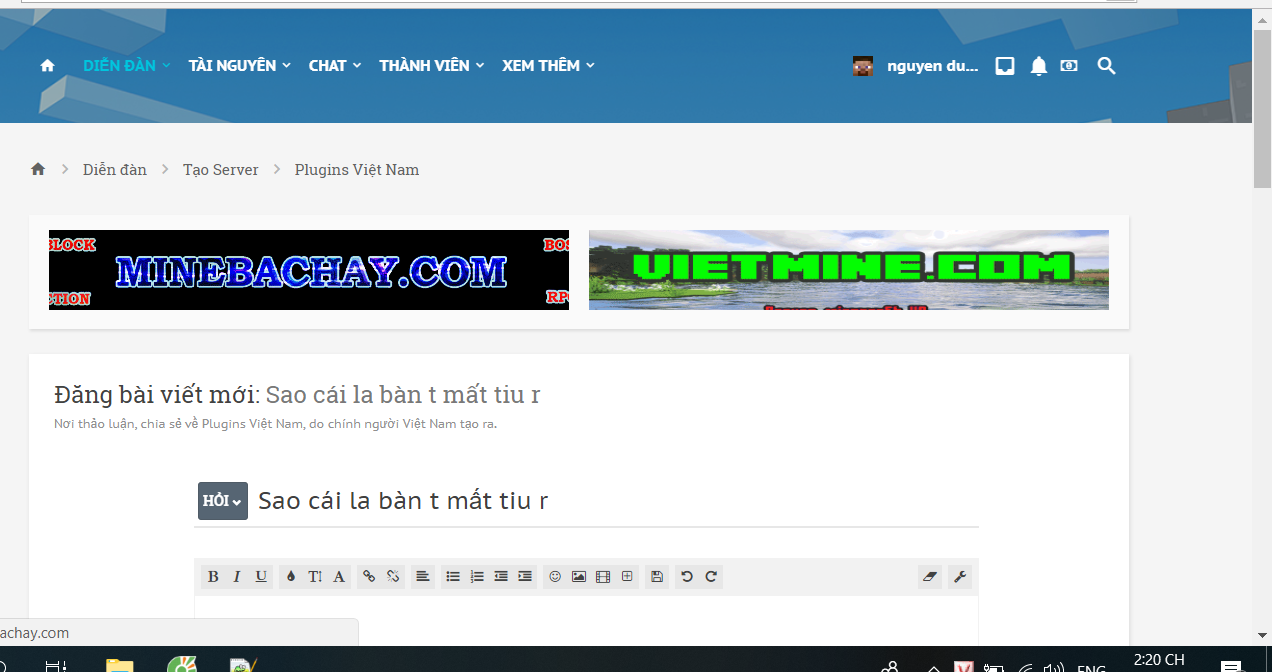Save the post as a draft
Viewport: 1272px width, 672px height.
(656, 576)
